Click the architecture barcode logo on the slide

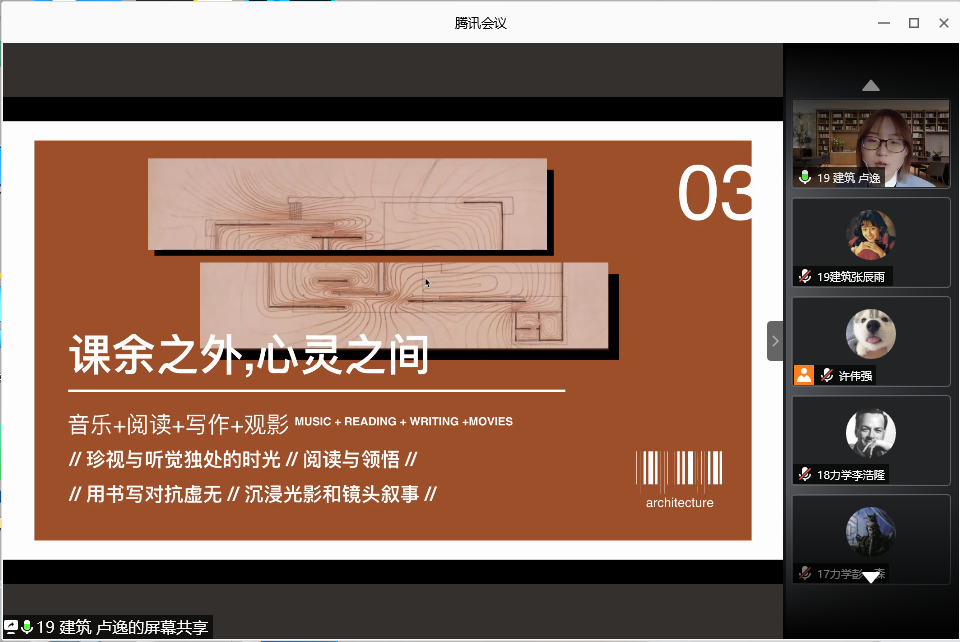(679, 479)
